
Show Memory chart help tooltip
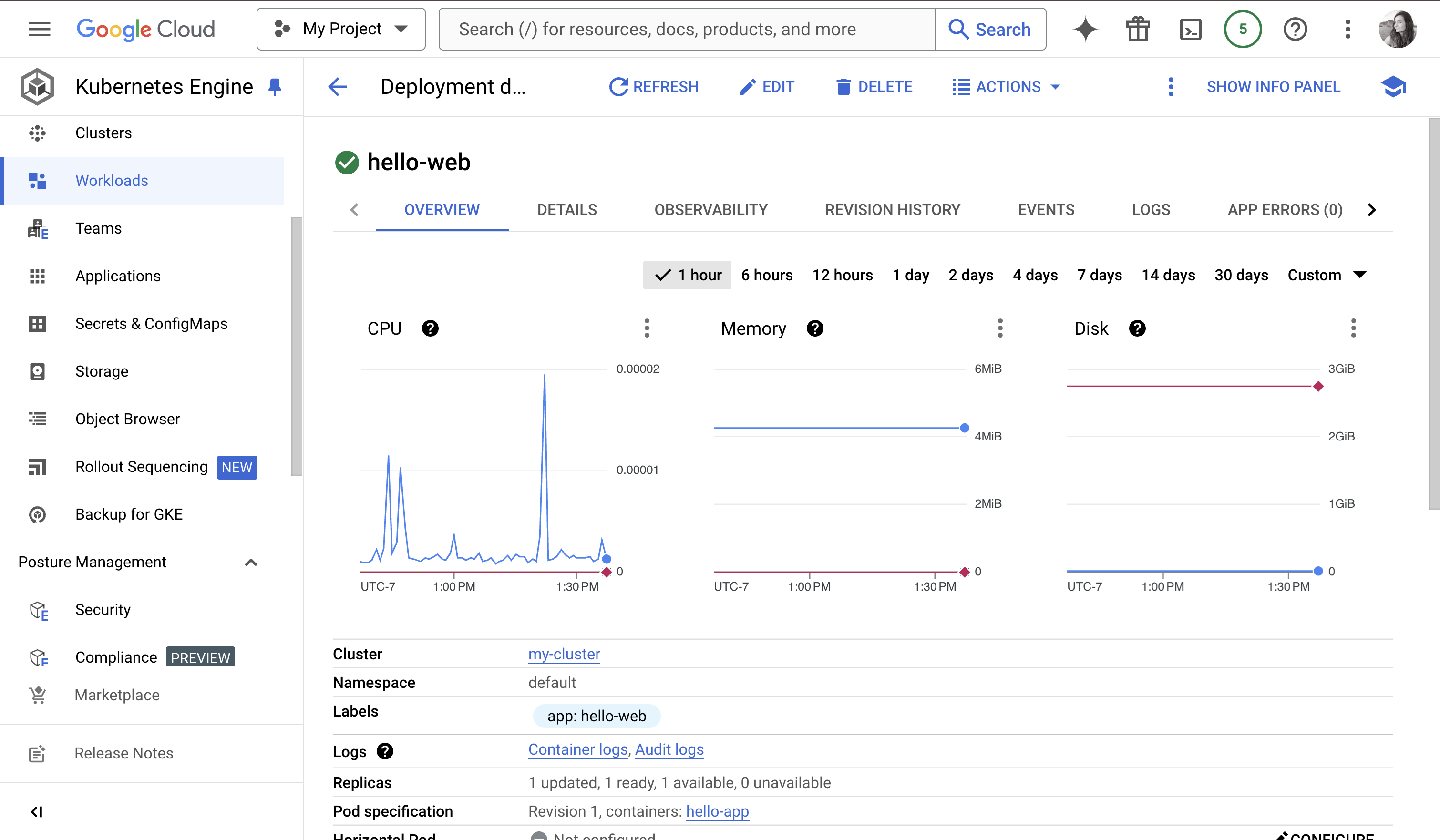[x=815, y=328]
